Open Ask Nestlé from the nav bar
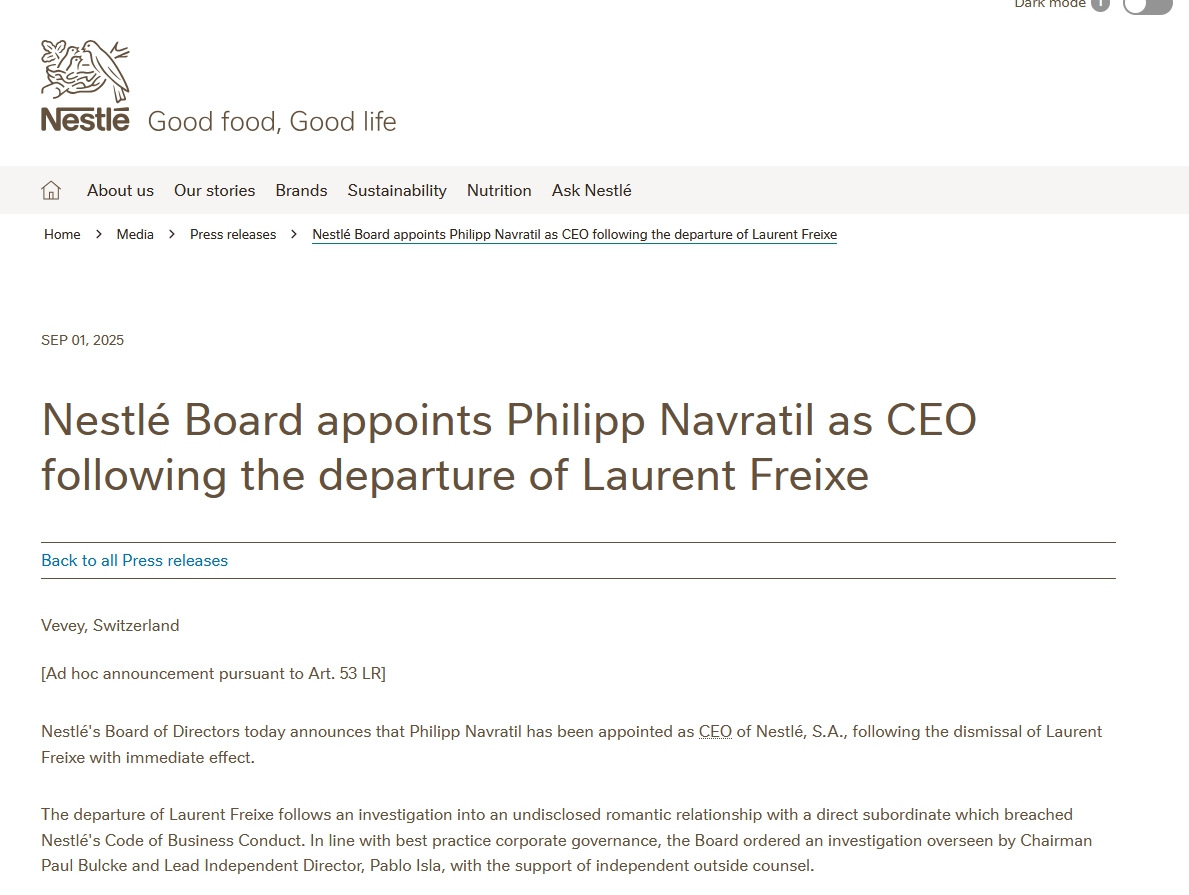Screen dimensions: 1189x895 coord(591,190)
